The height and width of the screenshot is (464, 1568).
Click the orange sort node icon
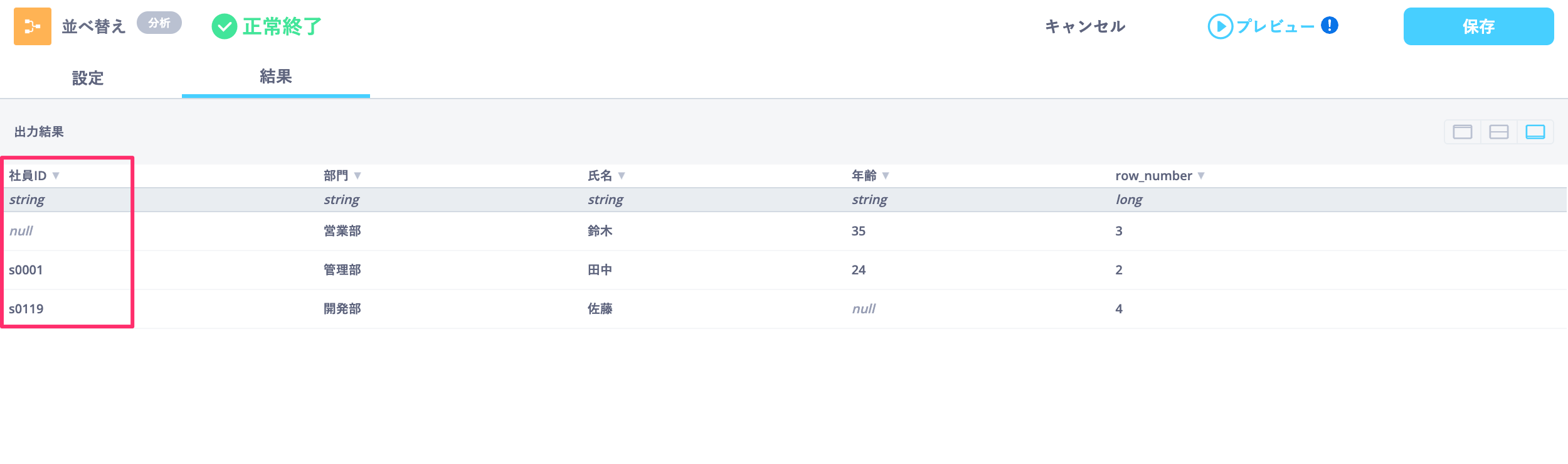(33, 26)
